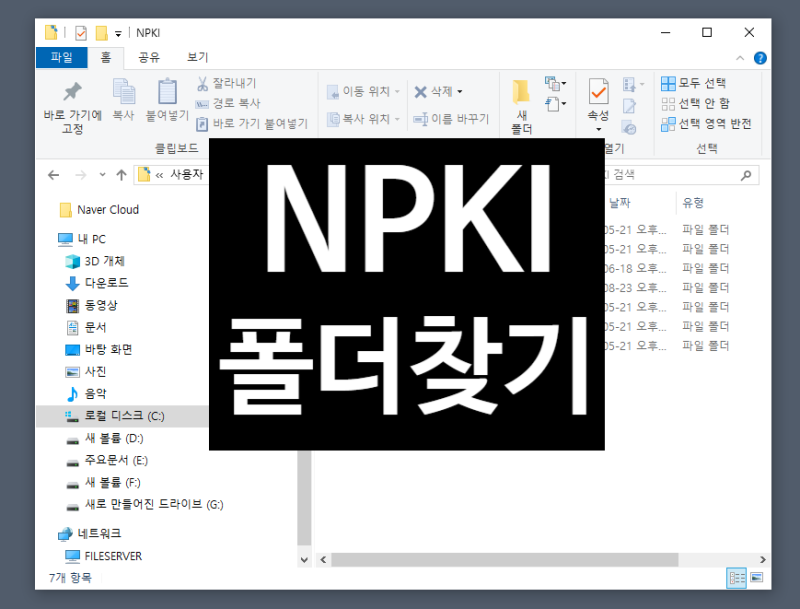The width and height of the screenshot is (800, 609).
Task: Click the horizontal scrollbar thumb in file list
Action: click(x=505, y=560)
